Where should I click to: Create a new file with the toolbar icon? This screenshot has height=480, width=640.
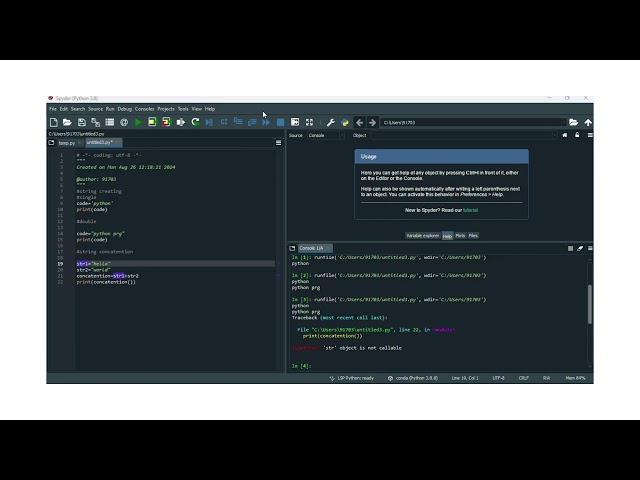(x=53, y=122)
